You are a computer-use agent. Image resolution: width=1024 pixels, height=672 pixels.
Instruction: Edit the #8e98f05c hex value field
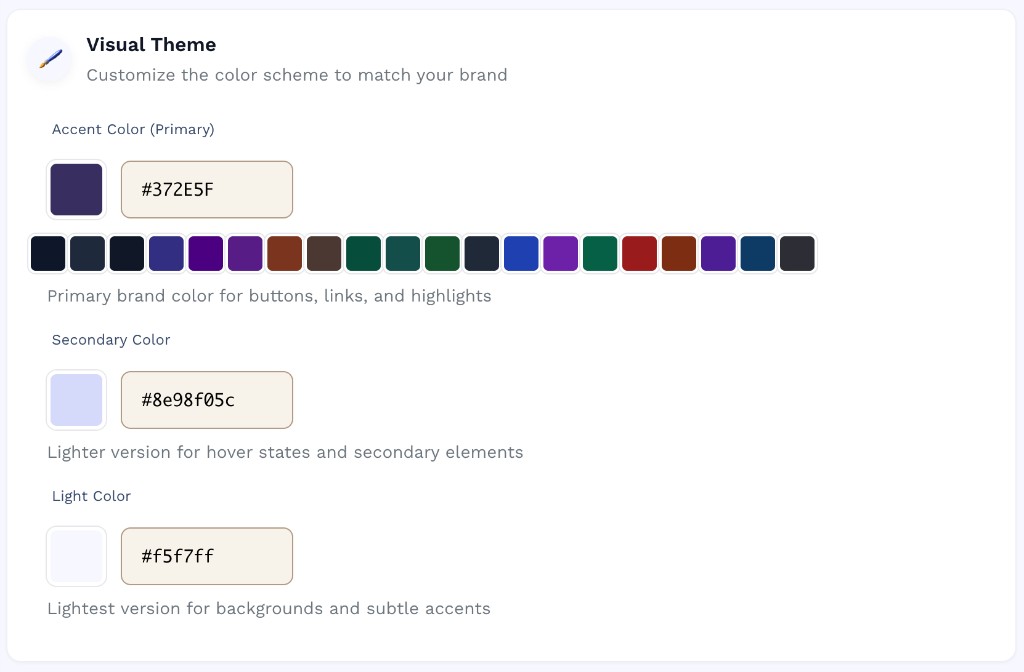(x=207, y=400)
